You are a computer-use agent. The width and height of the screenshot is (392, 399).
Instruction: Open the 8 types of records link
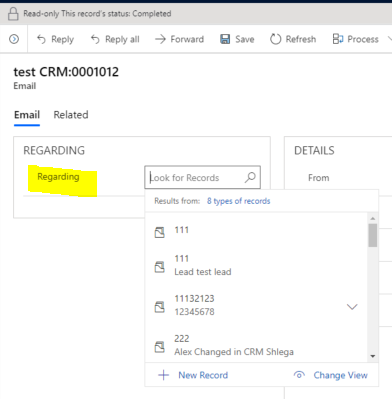pos(238,201)
